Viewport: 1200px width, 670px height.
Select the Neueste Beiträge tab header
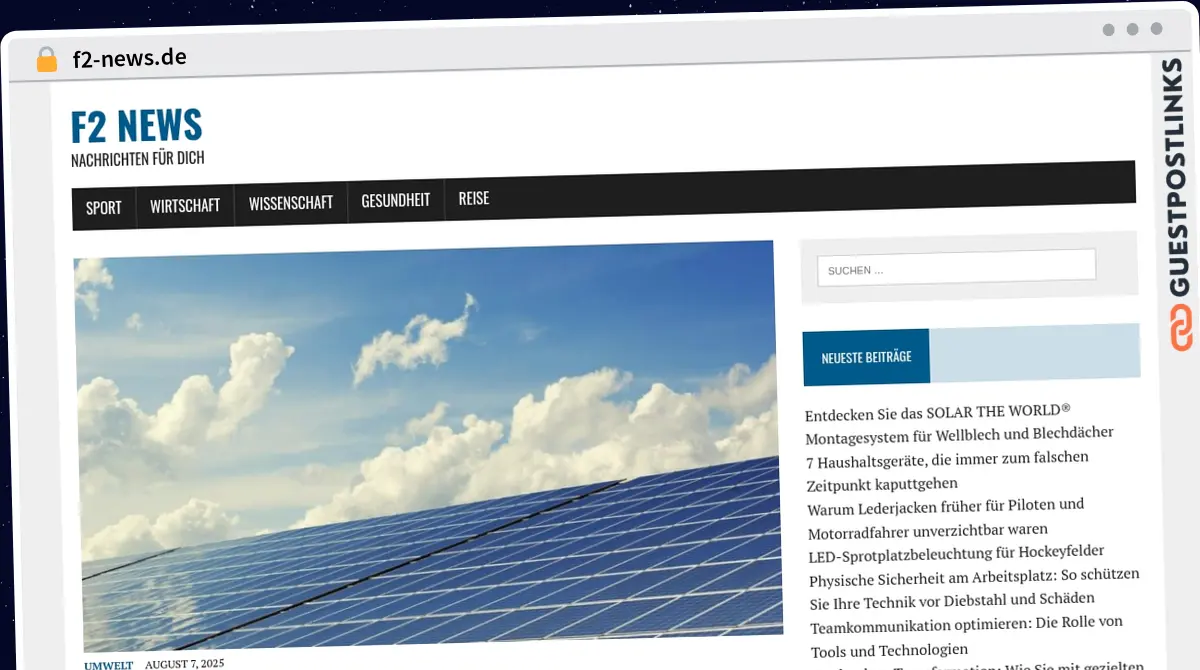tap(866, 357)
